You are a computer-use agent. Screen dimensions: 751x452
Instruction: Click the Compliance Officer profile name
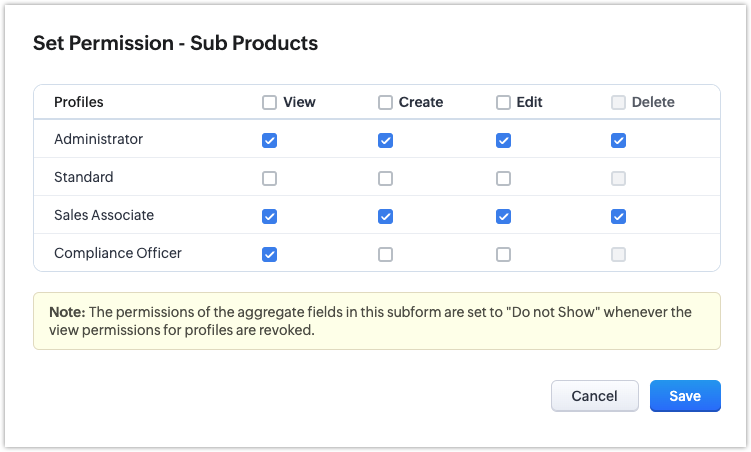point(118,254)
